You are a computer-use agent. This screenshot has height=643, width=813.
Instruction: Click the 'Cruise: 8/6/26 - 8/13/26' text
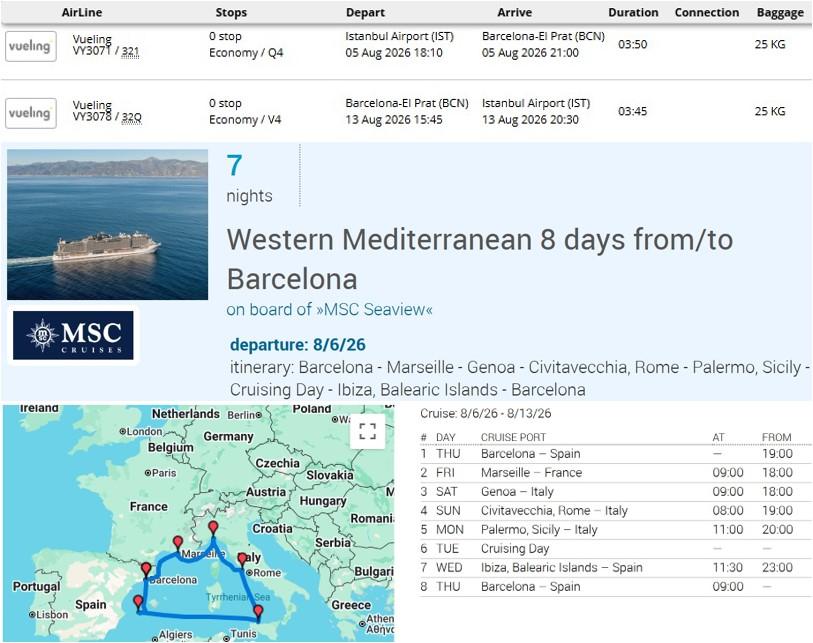(485, 413)
